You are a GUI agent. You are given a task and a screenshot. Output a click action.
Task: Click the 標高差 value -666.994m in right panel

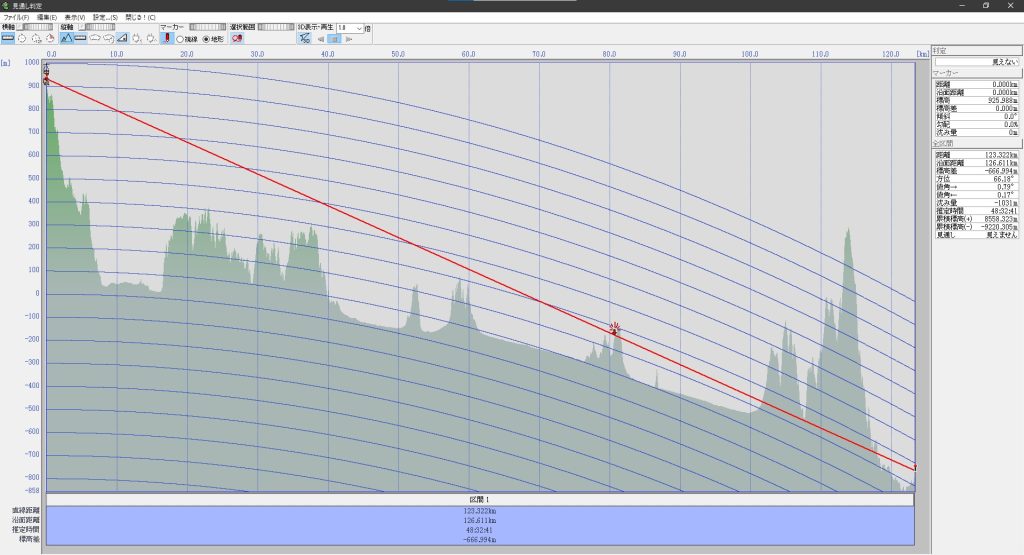pyautogui.click(x=1001, y=170)
